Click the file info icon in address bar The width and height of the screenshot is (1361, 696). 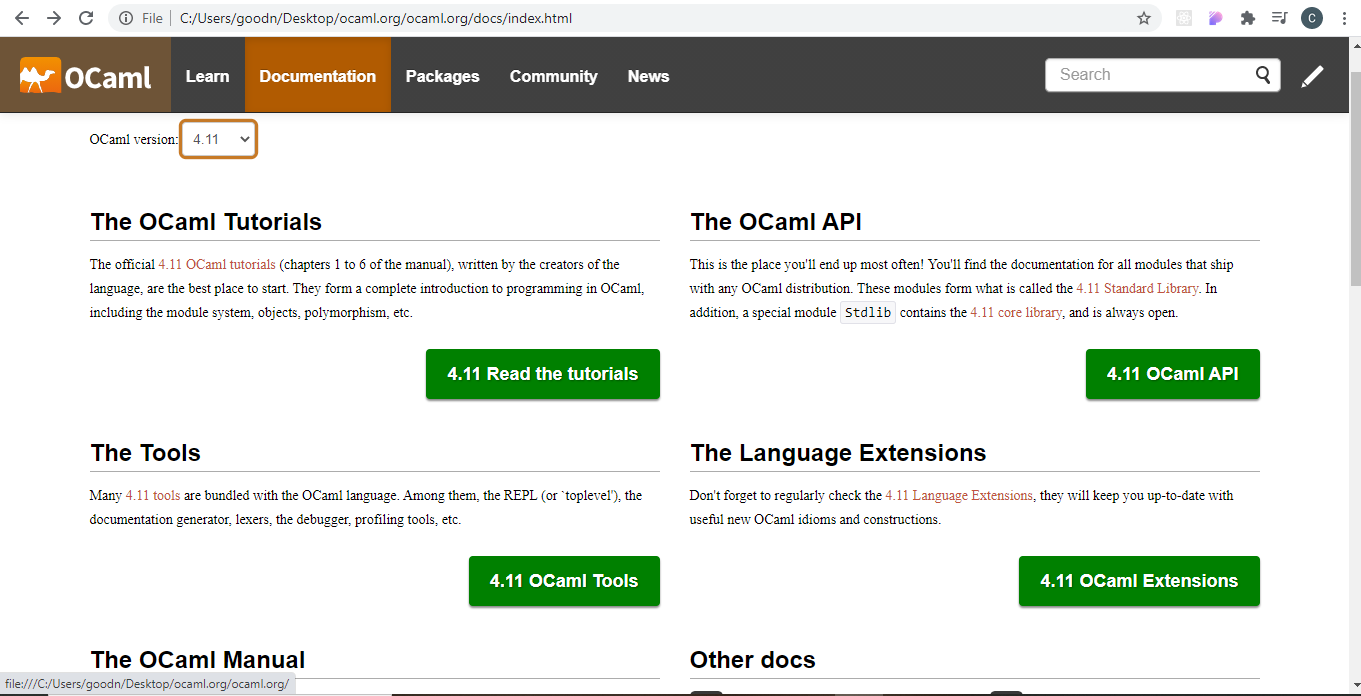click(x=124, y=18)
